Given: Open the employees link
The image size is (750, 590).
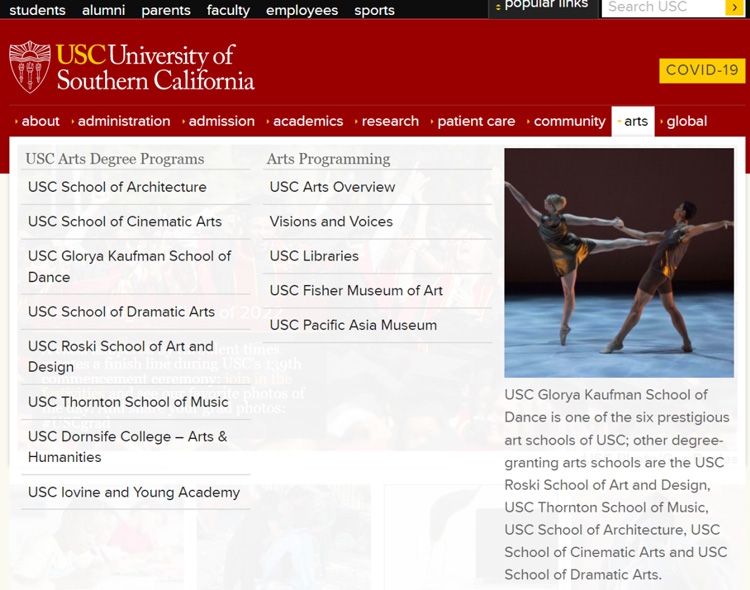Looking at the screenshot, I should (x=302, y=10).
